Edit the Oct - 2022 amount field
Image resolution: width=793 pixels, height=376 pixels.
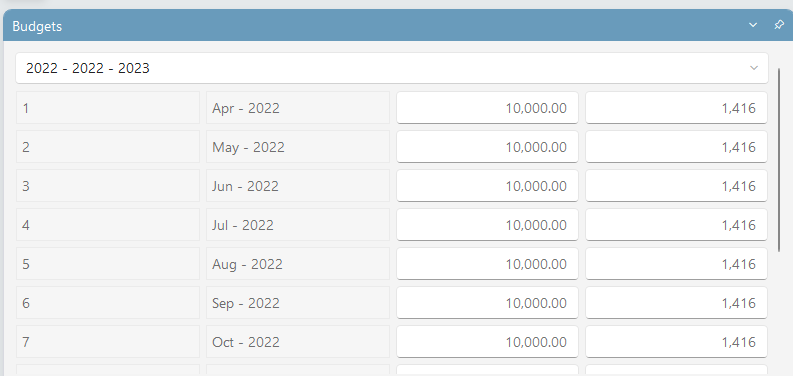(x=487, y=342)
